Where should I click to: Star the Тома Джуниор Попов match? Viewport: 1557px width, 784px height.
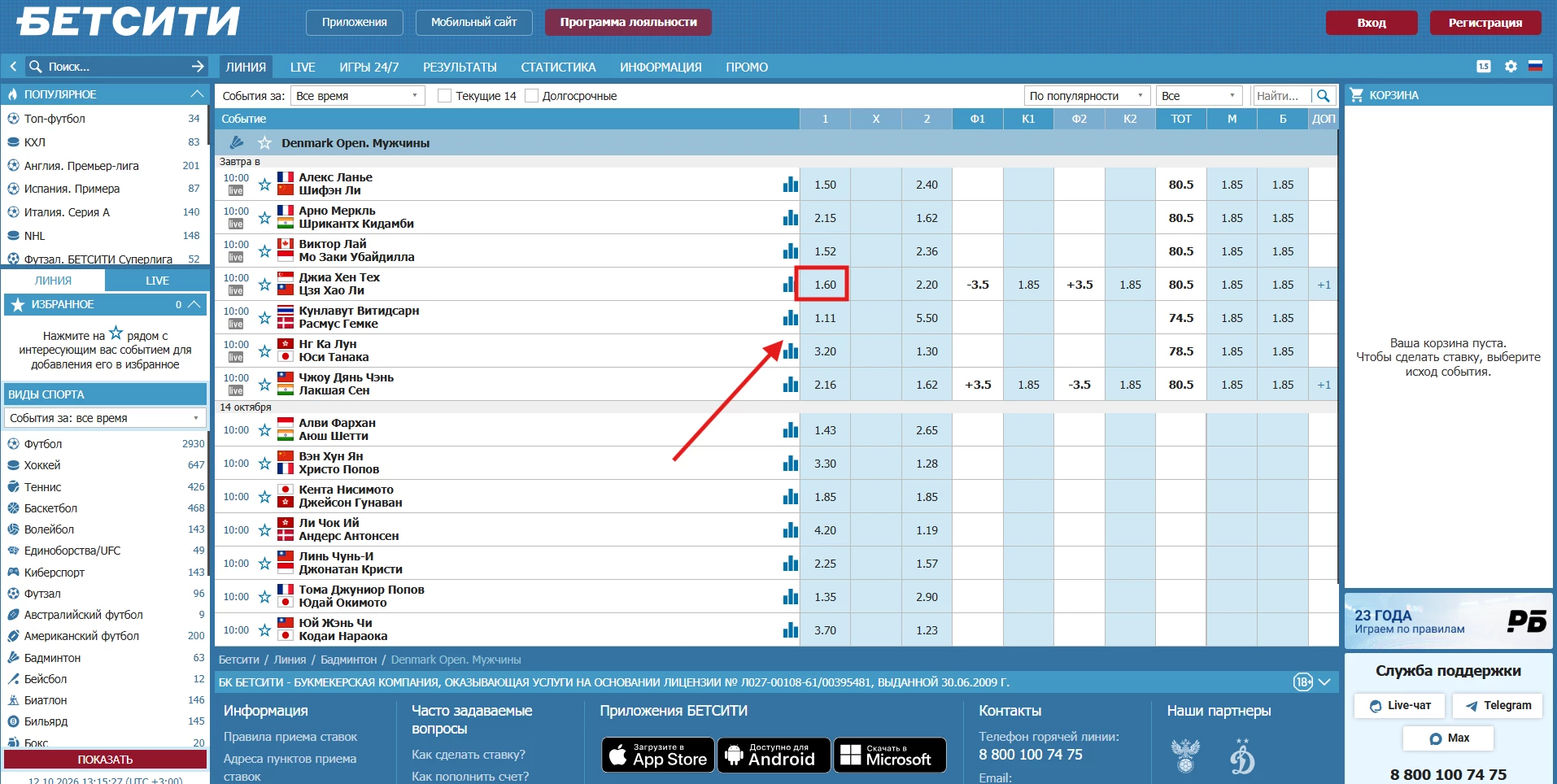click(264, 597)
